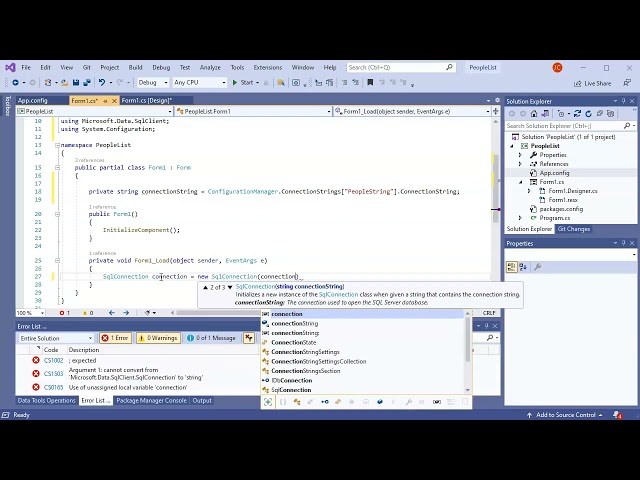Switch to Package Manager Console tab
The image size is (640, 480).
click(x=151, y=401)
